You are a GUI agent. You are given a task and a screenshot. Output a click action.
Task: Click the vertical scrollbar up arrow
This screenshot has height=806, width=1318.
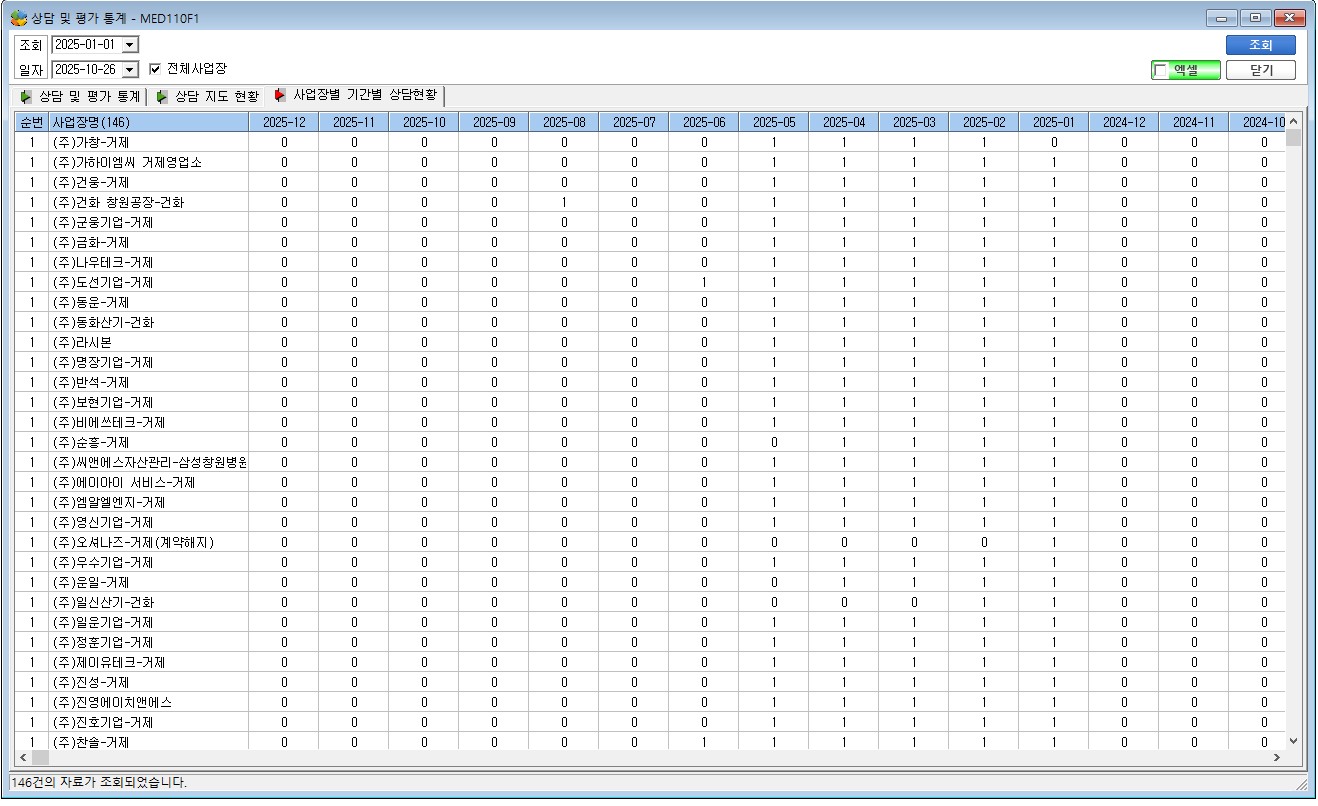click(1293, 122)
